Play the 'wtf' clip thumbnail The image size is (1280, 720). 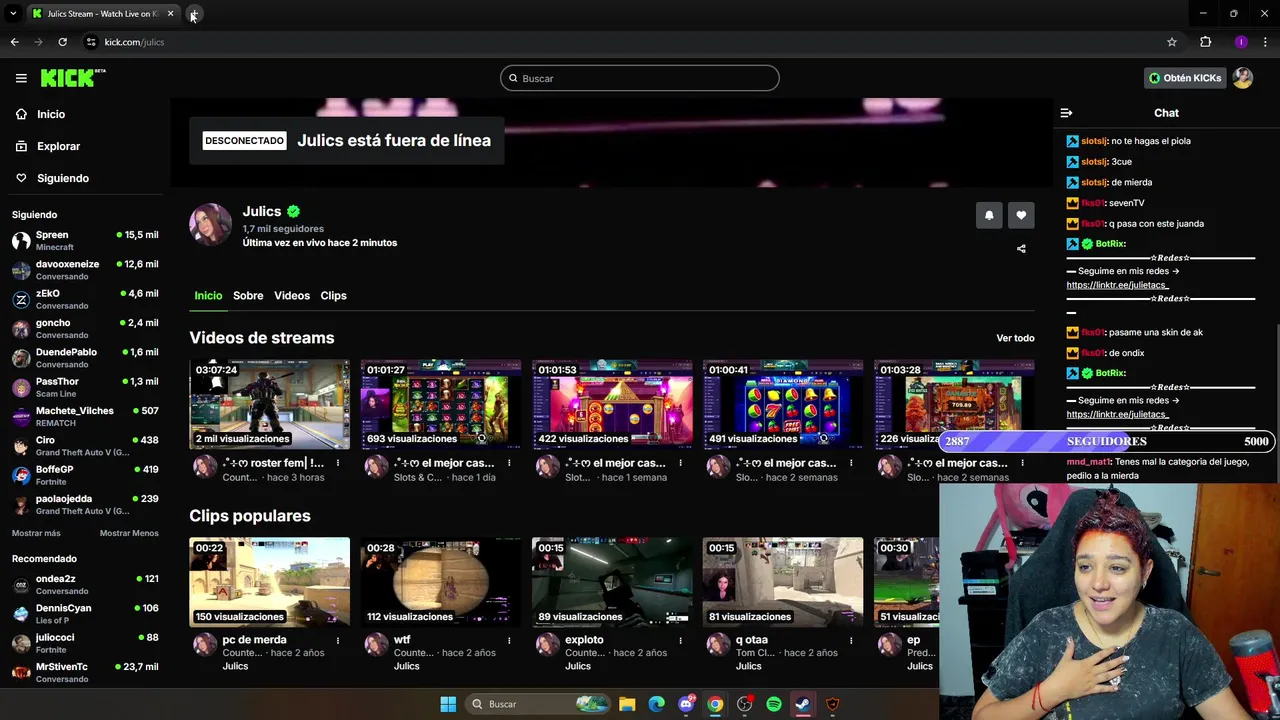(441, 582)
